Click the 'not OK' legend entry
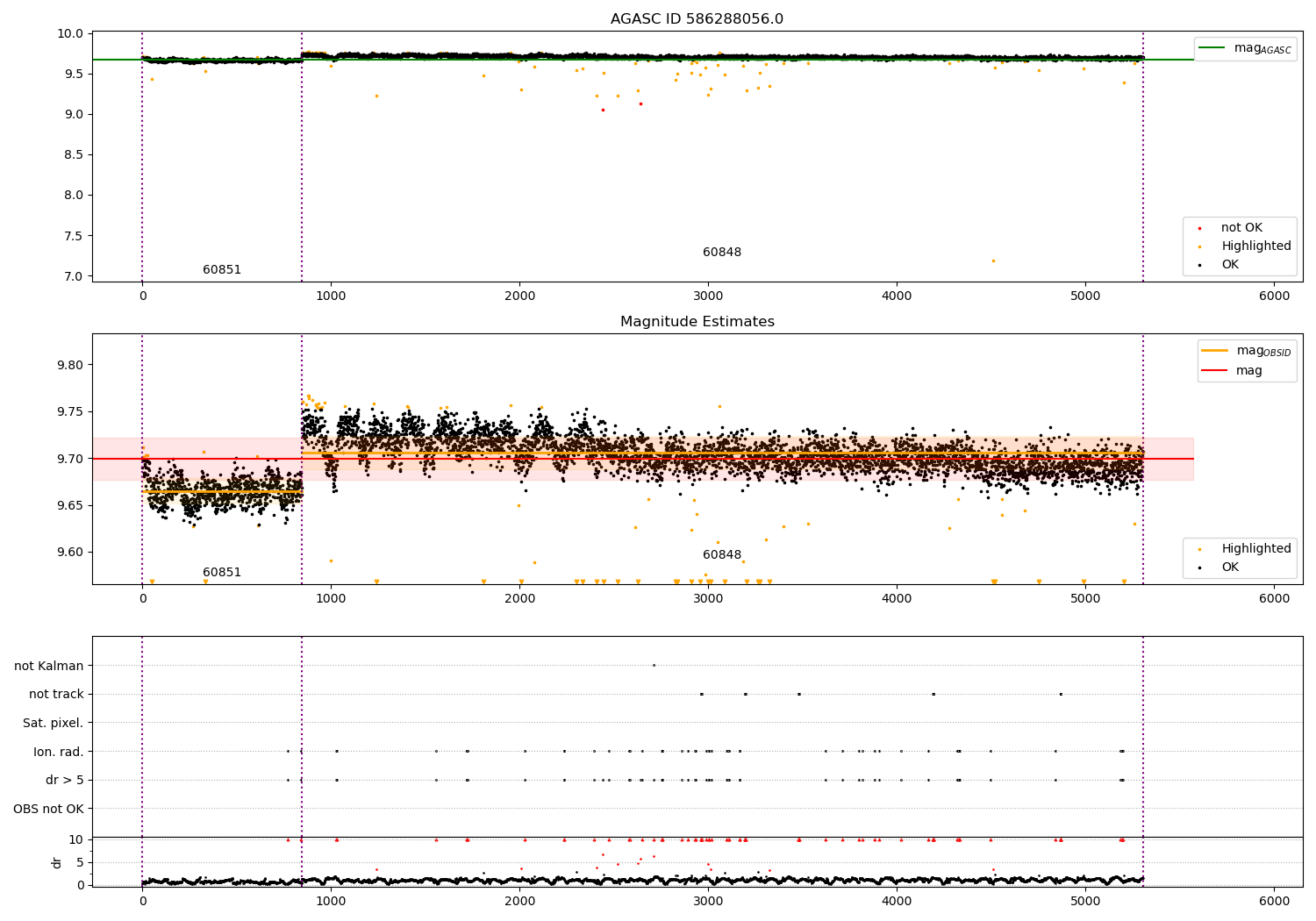The image size is (1316, 921). [x=1241, y=228]
